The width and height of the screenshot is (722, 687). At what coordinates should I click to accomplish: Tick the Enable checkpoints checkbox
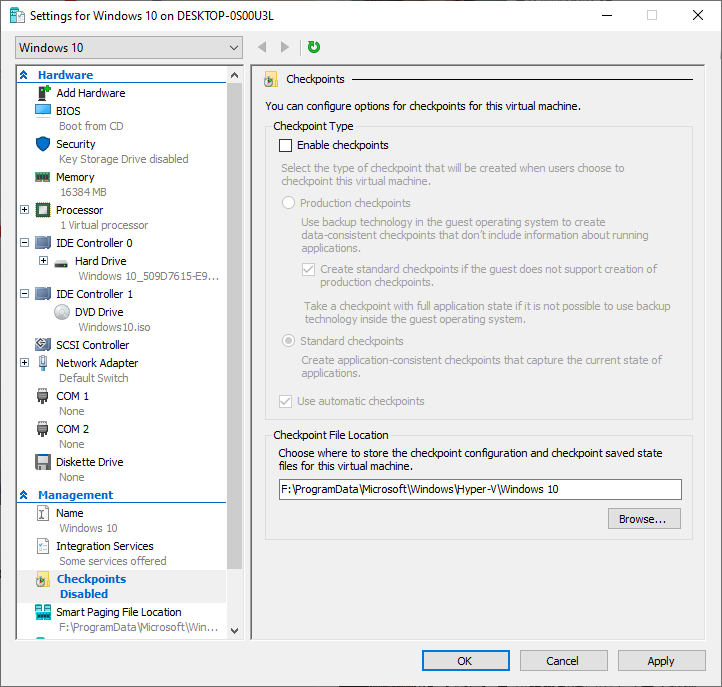tap(285, 146)
